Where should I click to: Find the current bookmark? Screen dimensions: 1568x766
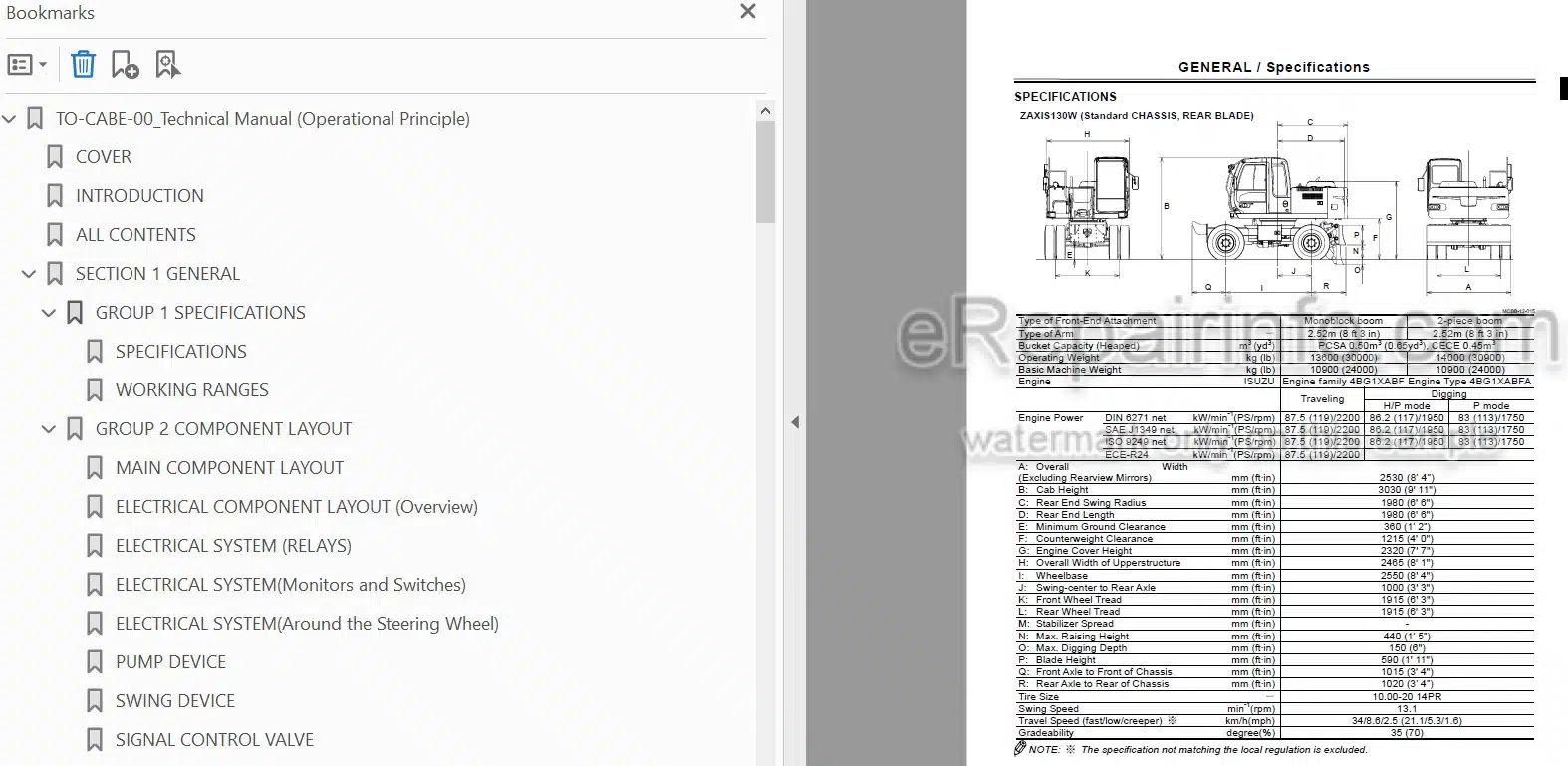[x=167, y=65]
